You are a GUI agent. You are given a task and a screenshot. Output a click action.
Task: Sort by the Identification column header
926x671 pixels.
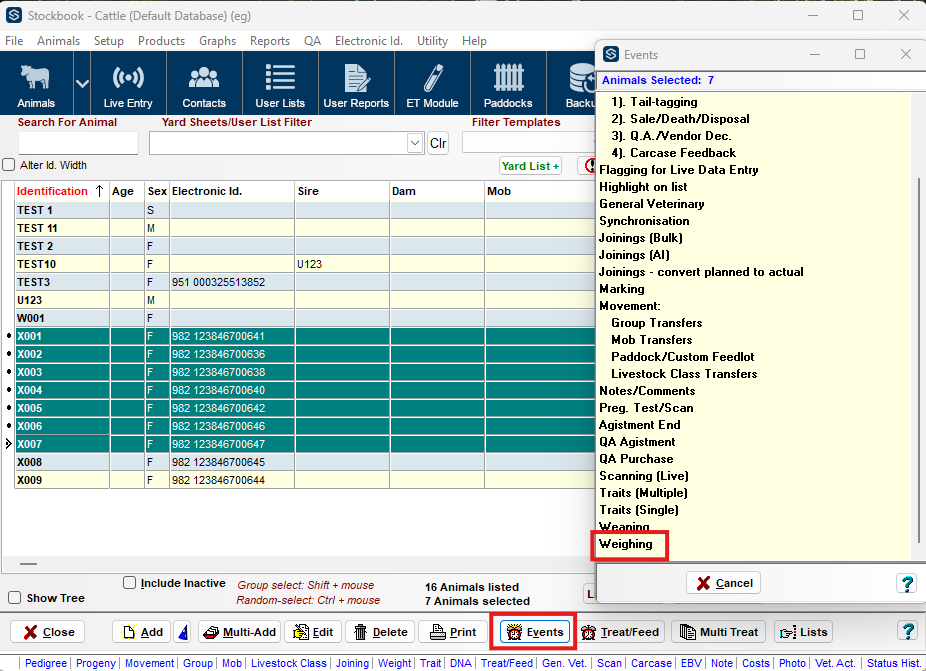[x=53, y=191]
